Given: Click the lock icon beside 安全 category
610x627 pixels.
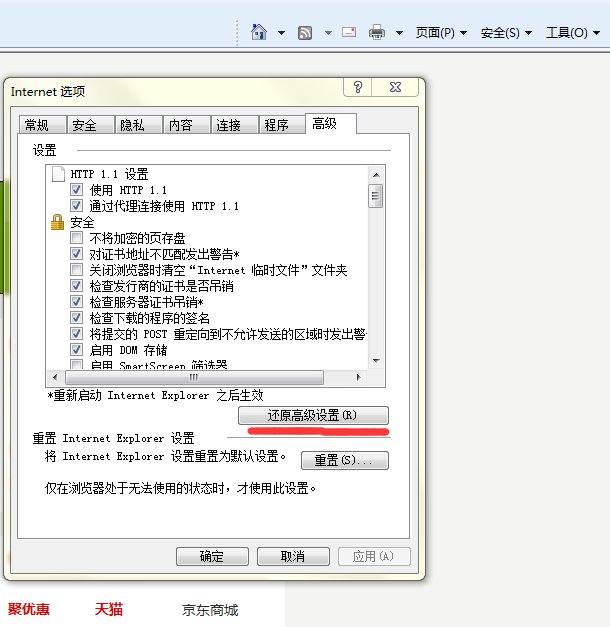Looking at the screenshot, I should [x=58, y=222].
